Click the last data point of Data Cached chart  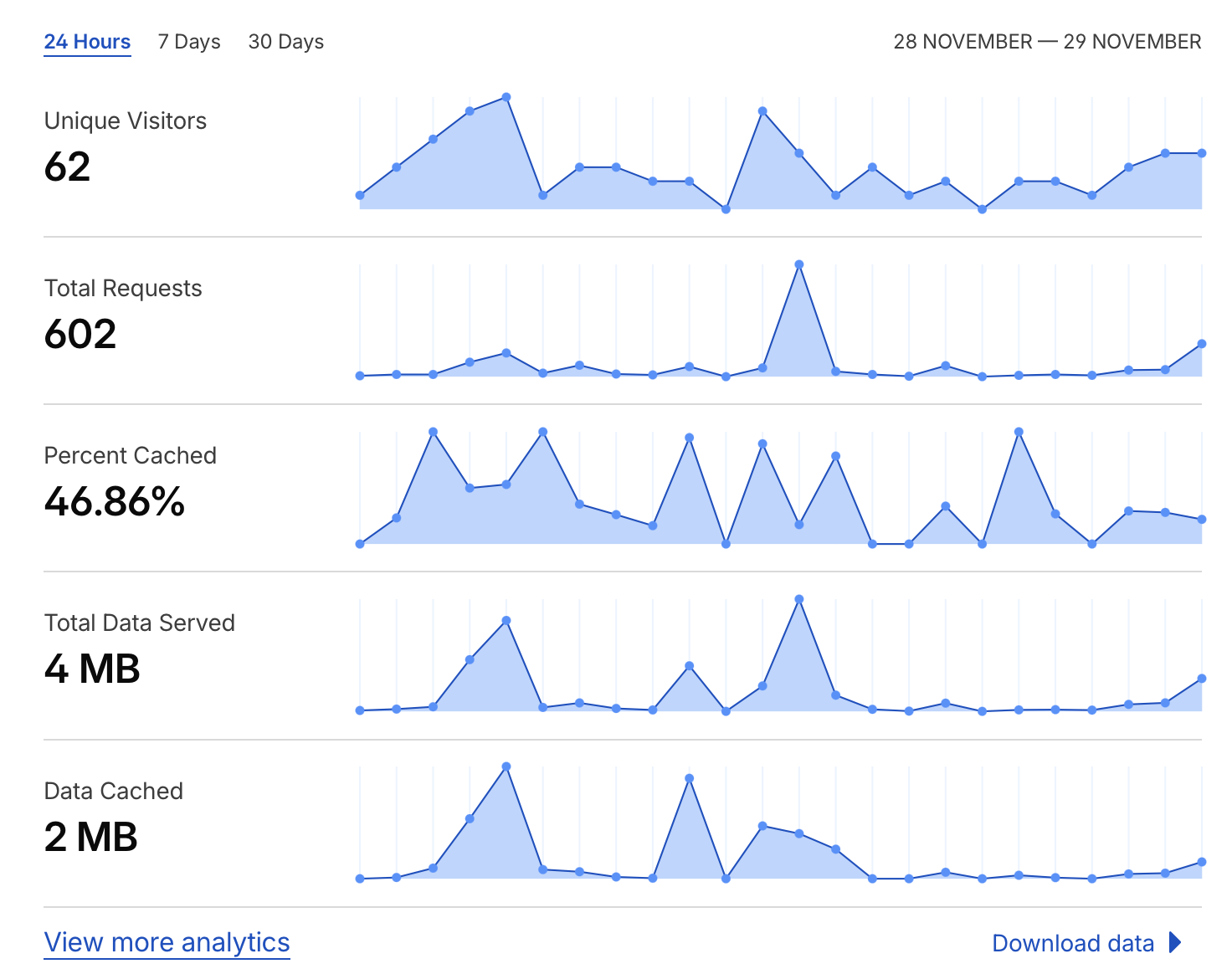tap(1202, 862)
